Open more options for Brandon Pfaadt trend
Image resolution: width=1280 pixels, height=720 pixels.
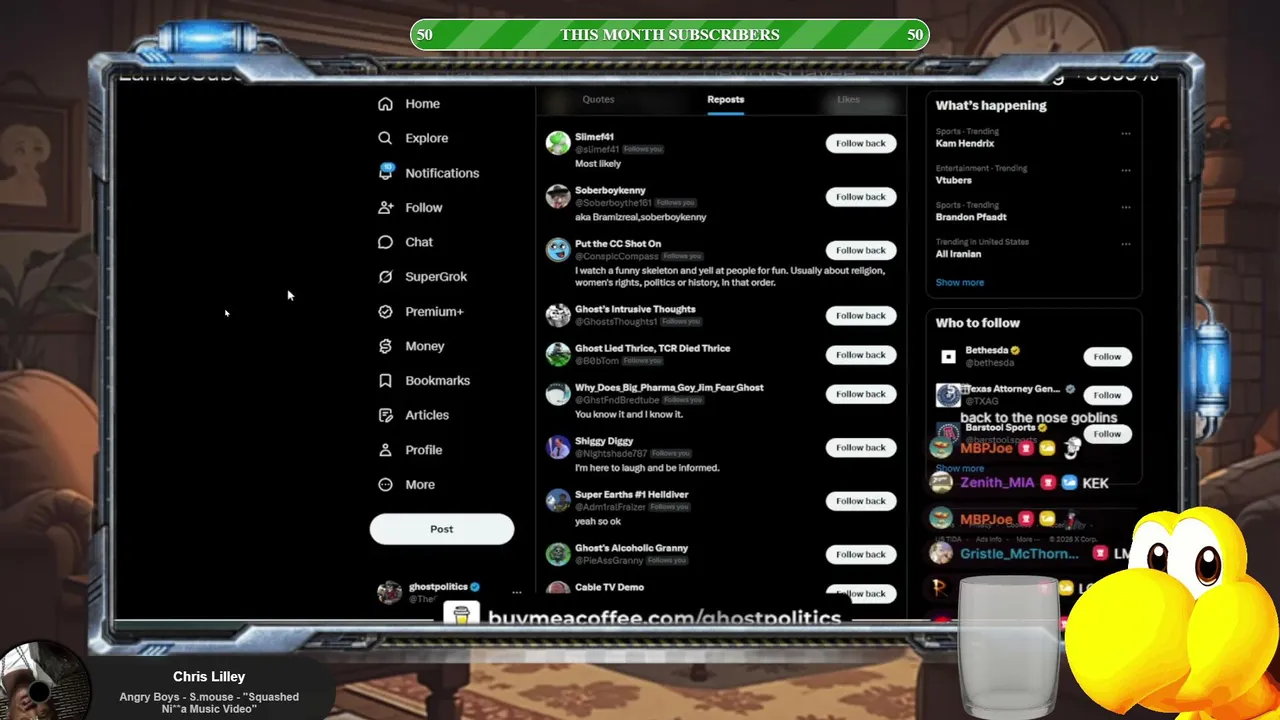pos(1126,206)
